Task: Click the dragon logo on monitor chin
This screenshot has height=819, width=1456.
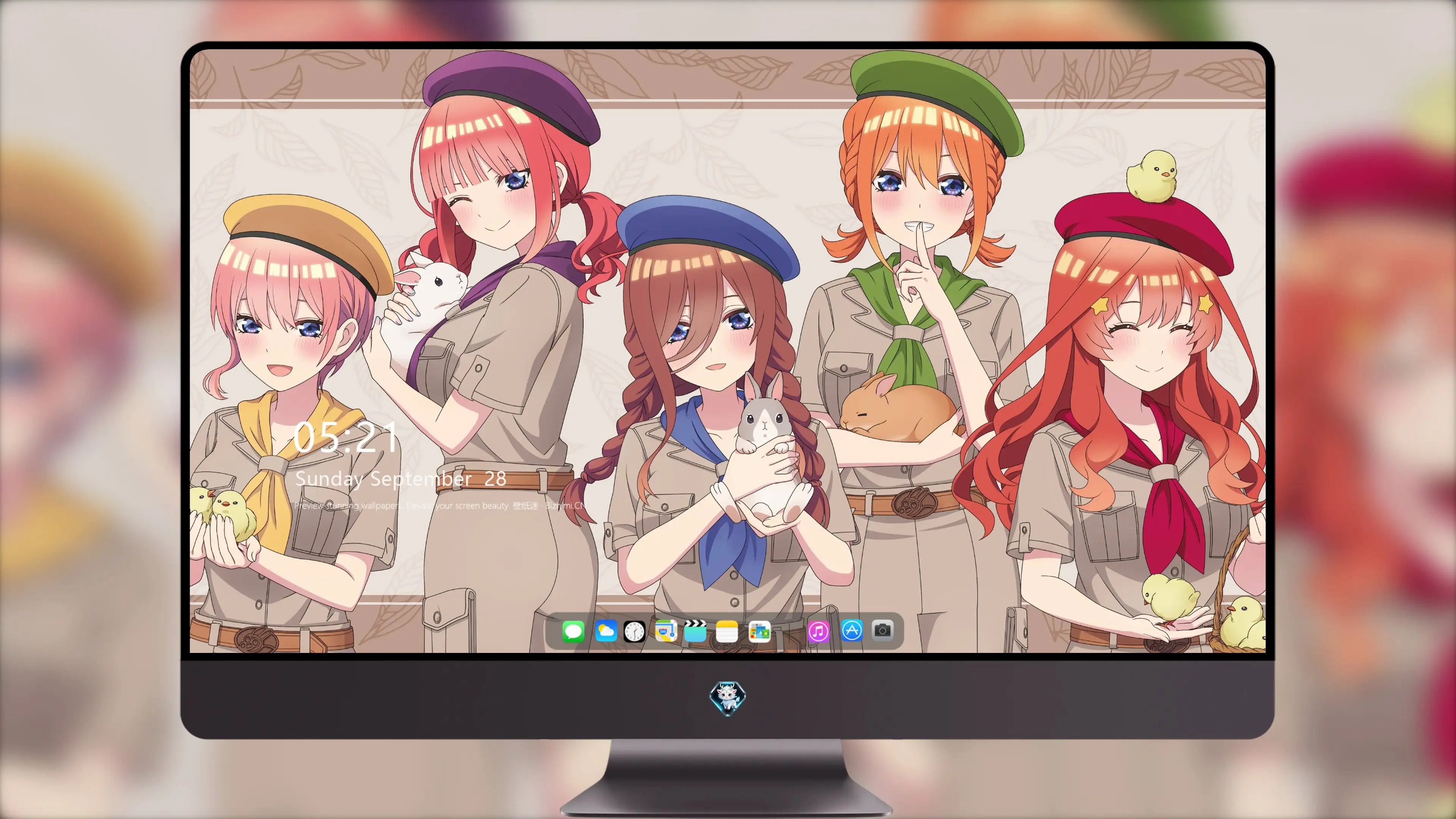Action: point(728,698)
